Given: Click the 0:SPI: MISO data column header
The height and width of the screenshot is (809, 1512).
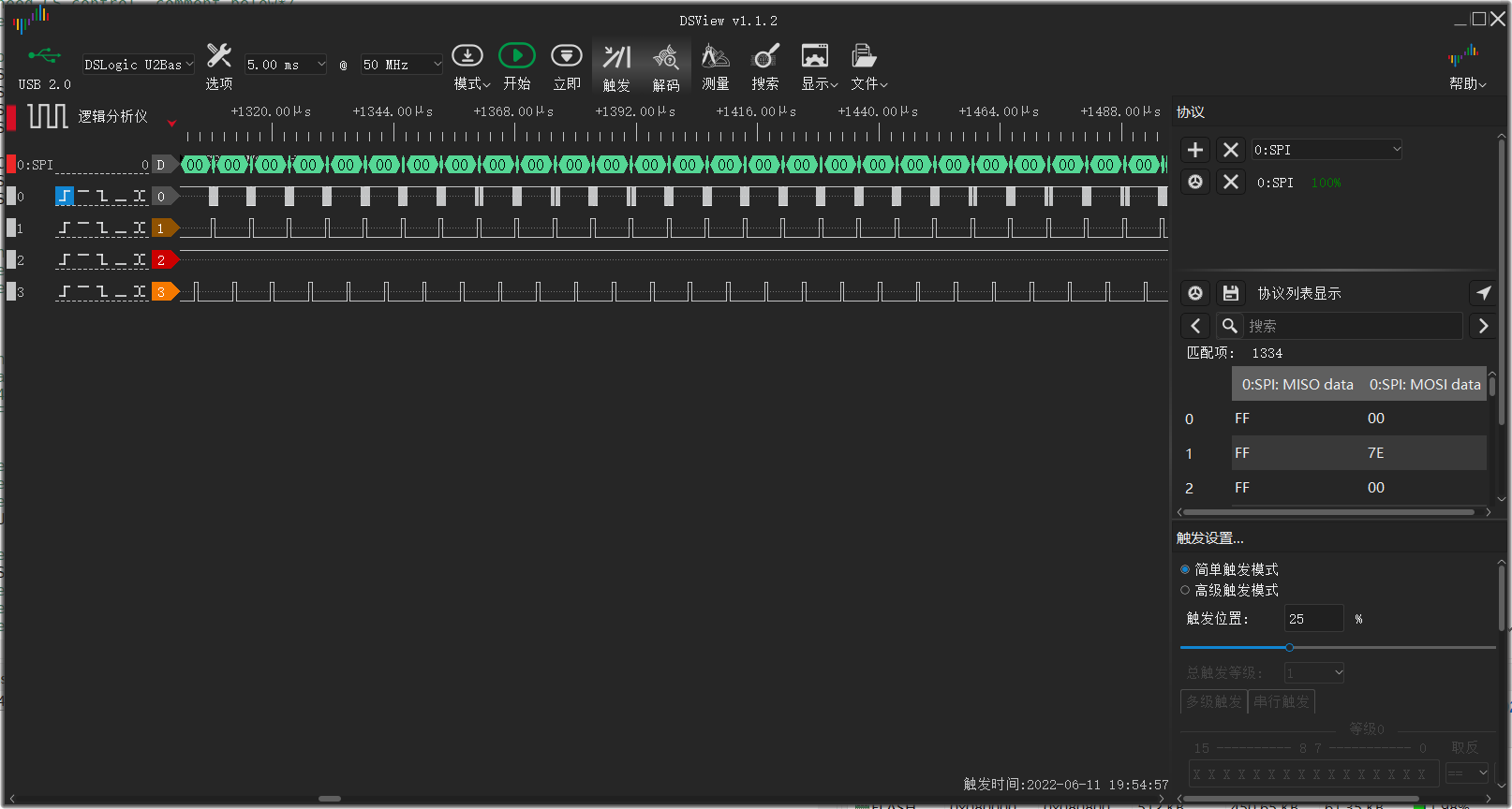Looking at the screenshot, I should click(1297, 384).
